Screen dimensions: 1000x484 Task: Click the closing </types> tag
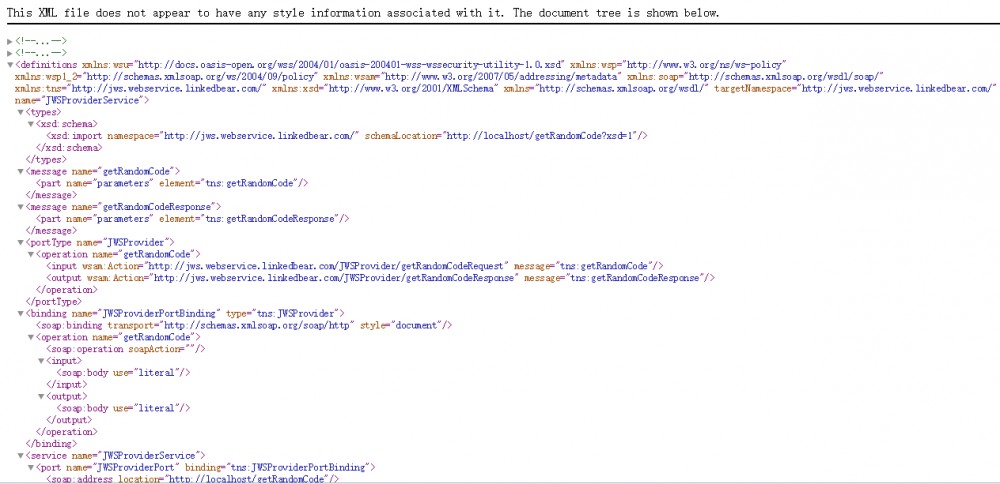(x=45, y=159)
